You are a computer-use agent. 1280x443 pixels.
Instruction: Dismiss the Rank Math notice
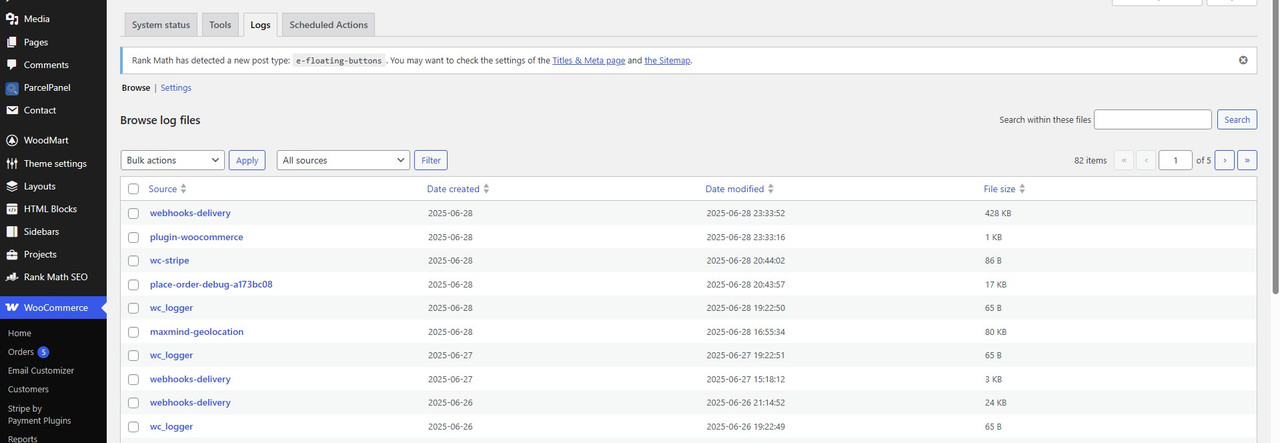coord(1243,60)
